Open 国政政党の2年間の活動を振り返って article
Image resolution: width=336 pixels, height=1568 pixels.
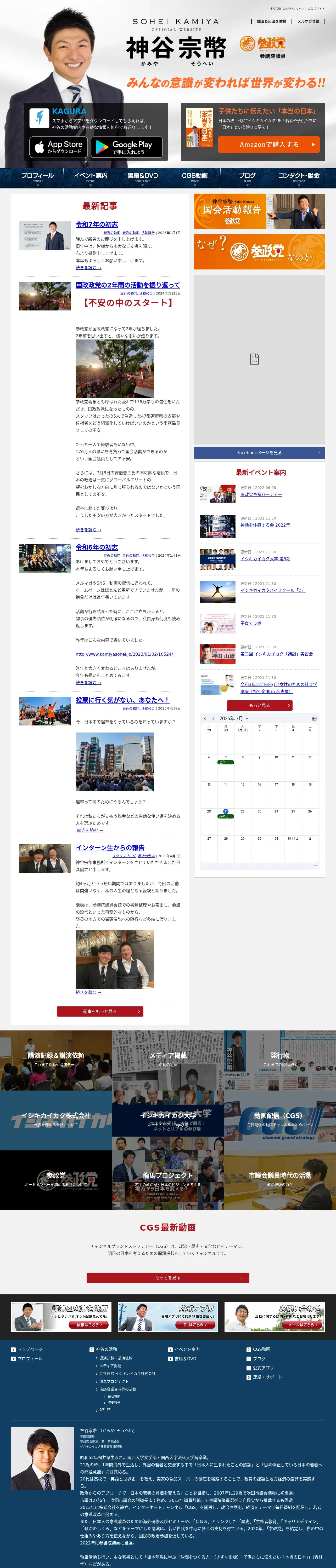(128, 285)
